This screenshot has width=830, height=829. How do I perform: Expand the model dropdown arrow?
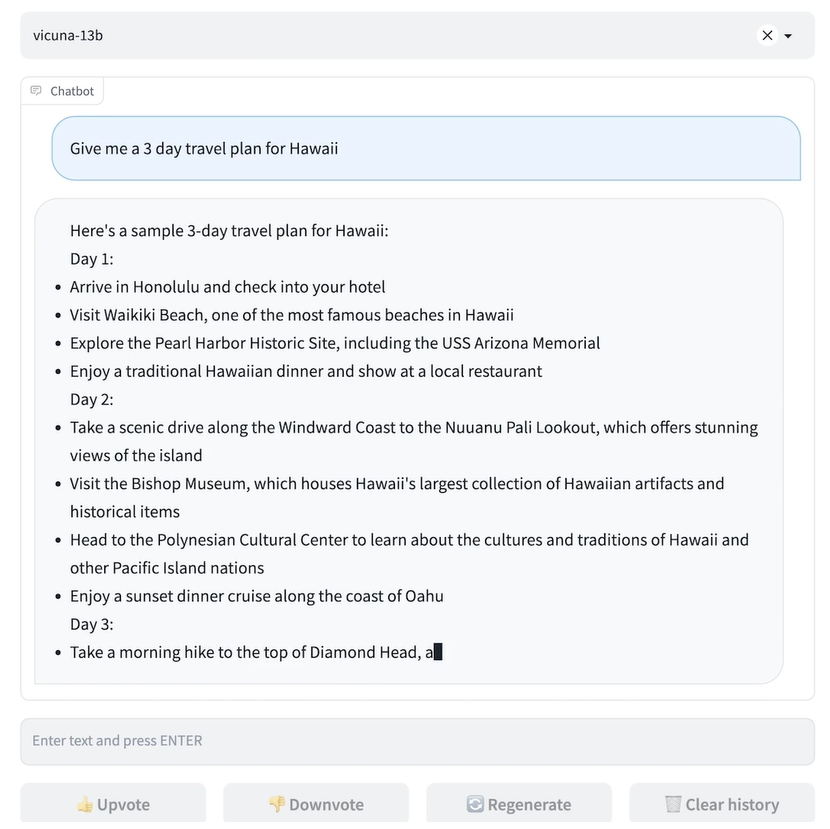point(788,36)
